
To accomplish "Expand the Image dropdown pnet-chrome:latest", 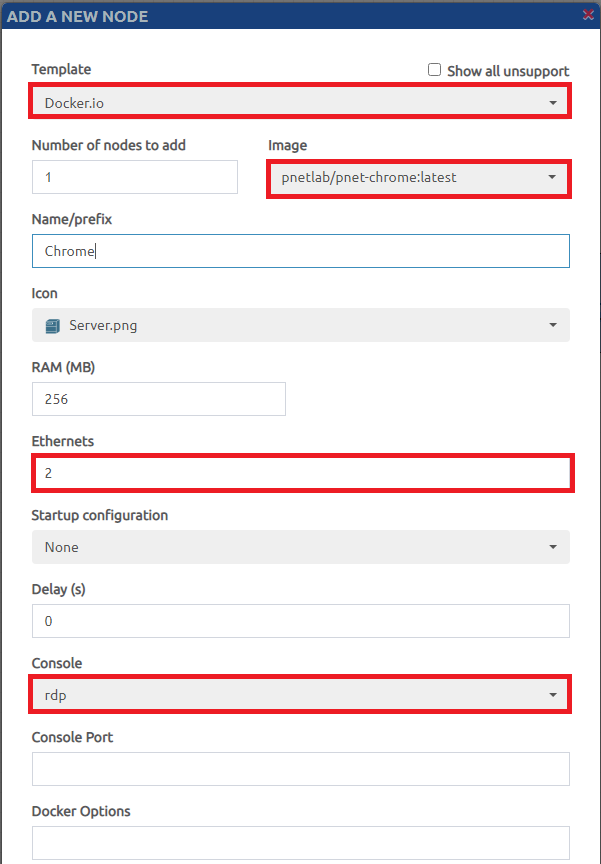I will click(x=418, y=178).
